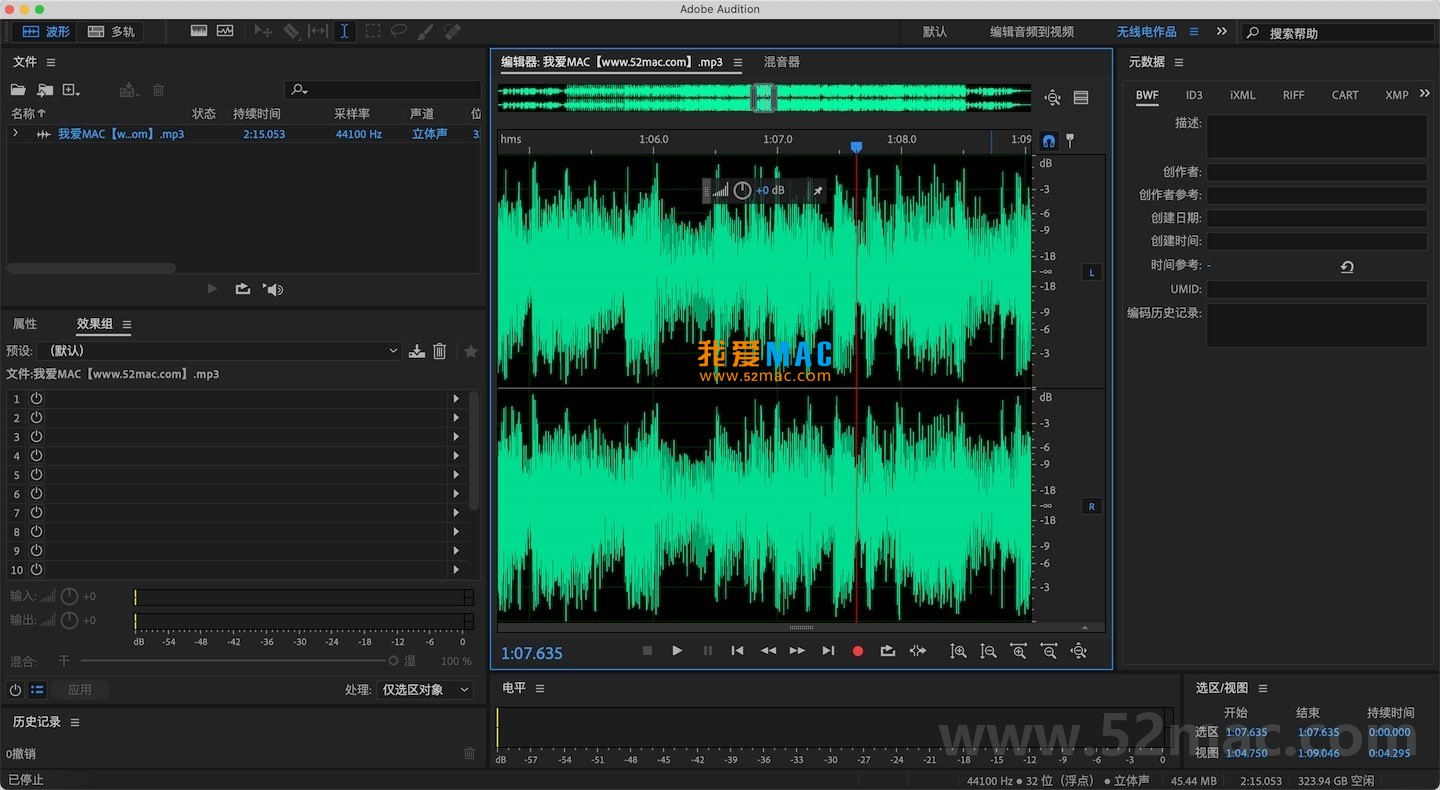
Task: Switch to Multitrack (多轨) view
Action: [x=111, y=32]
